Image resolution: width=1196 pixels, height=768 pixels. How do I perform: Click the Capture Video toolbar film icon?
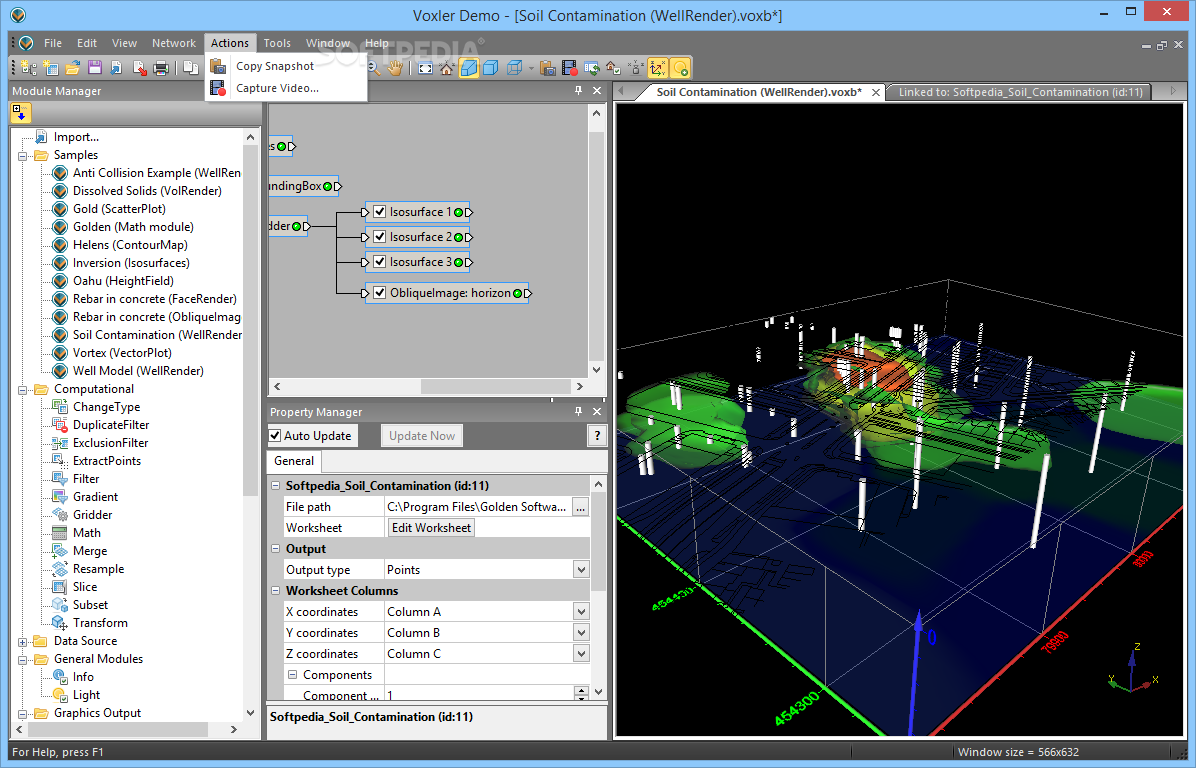click(x=569, y=68)
